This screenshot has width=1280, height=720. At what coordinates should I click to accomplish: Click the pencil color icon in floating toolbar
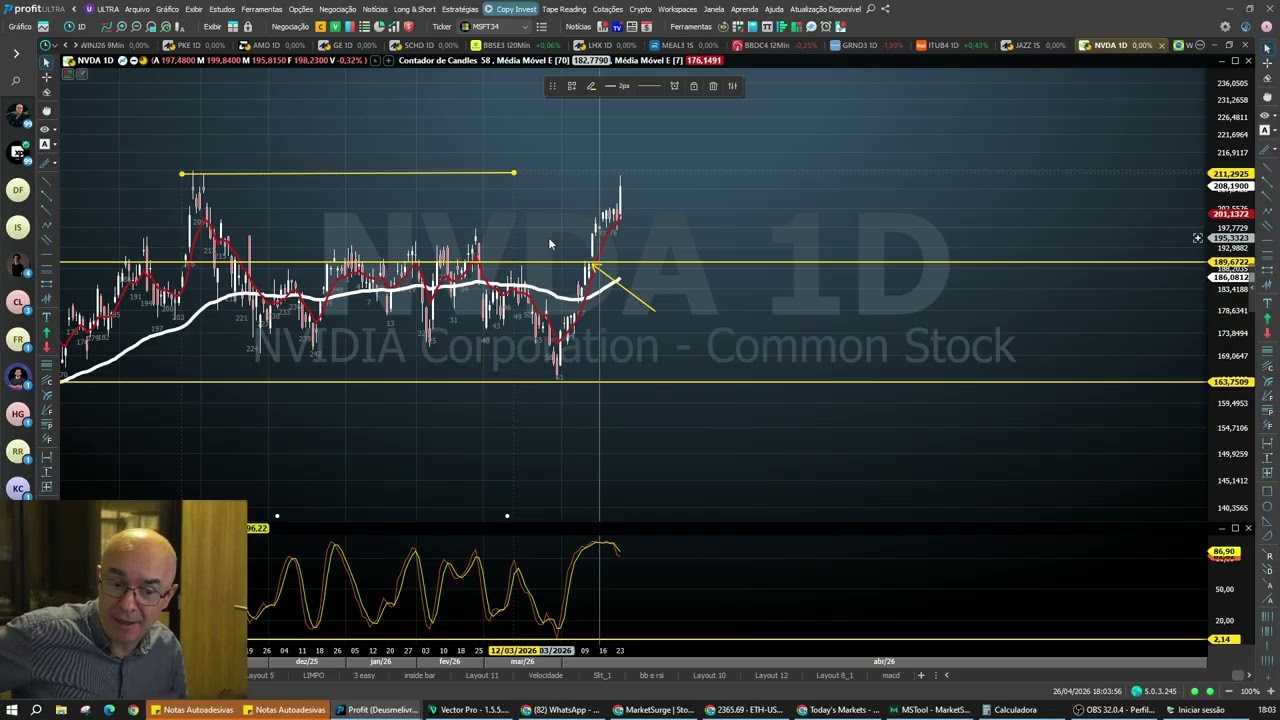click(x=591, y=86)
